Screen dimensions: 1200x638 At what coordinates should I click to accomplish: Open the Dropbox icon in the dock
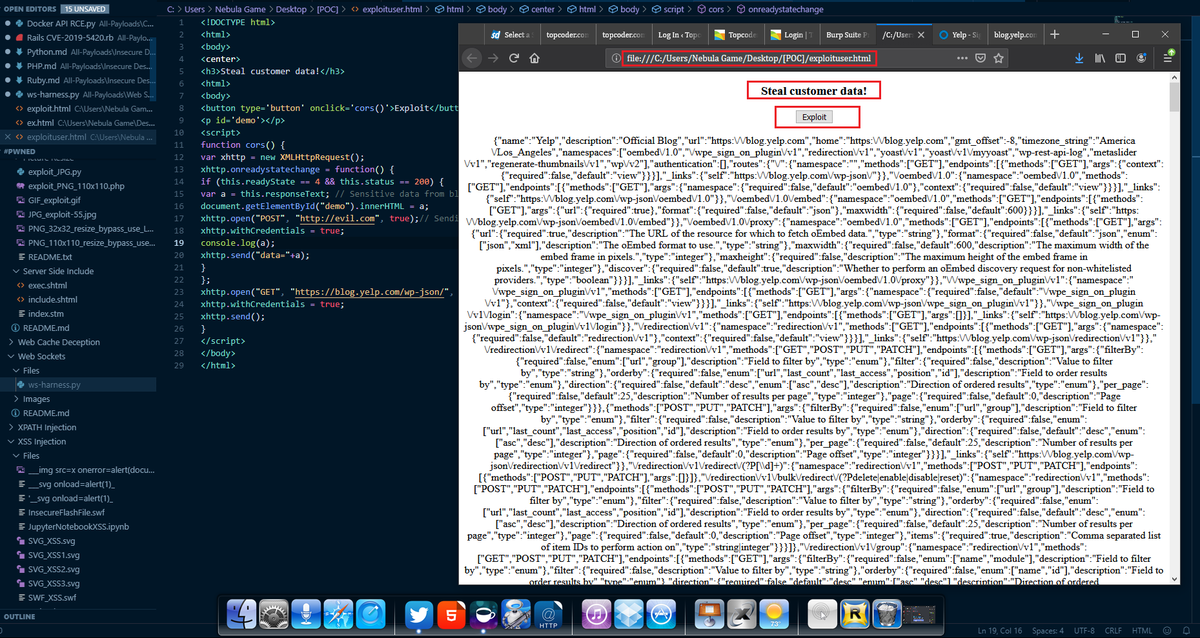coord(630,615)
